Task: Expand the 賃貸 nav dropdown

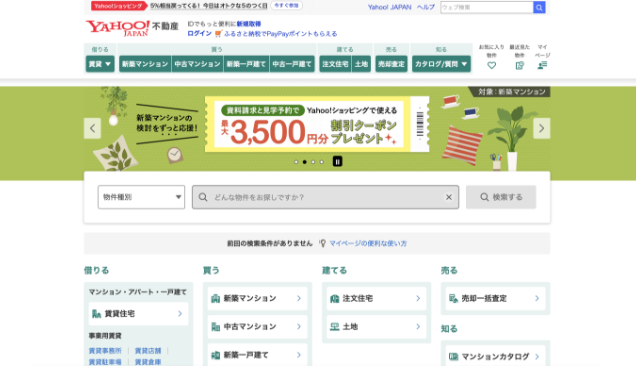Action: pos(100,64)
